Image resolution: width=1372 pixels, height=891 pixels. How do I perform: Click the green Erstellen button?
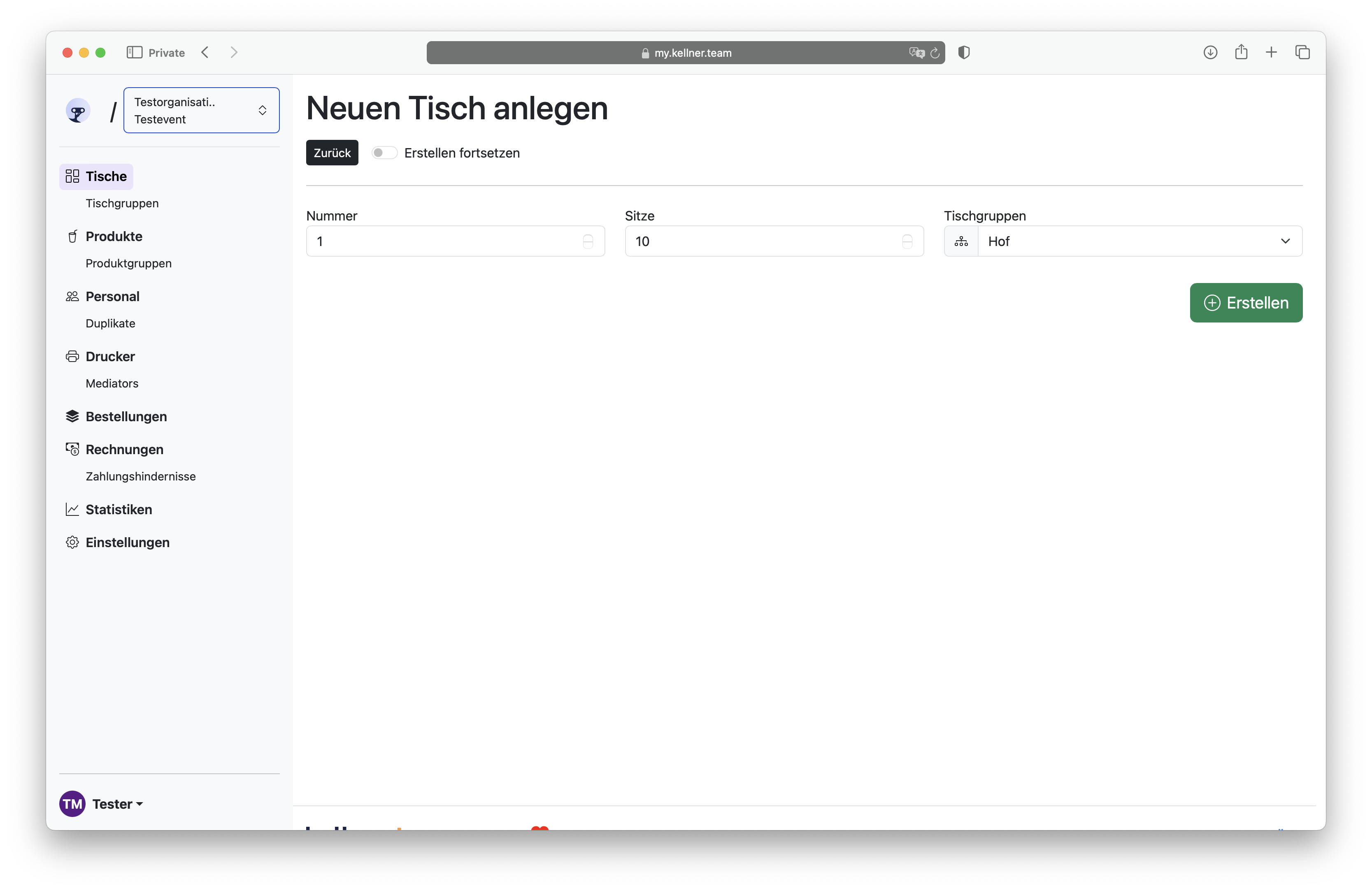click(x=1246, y=303)
